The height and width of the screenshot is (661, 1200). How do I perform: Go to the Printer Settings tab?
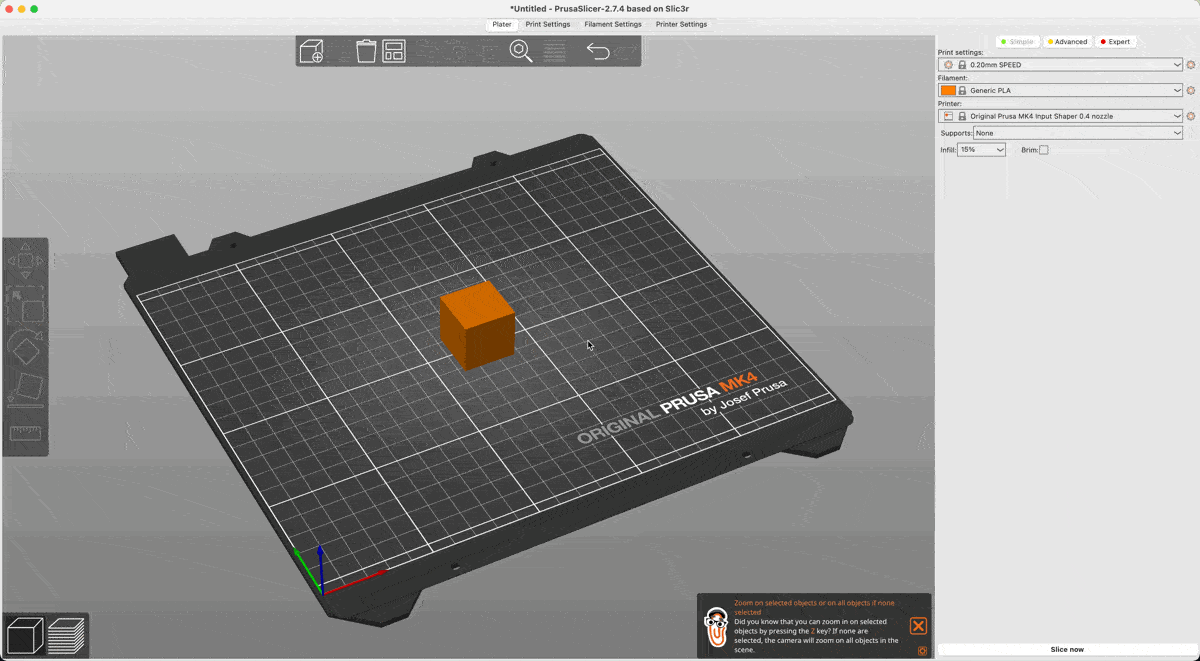[681, 24]
